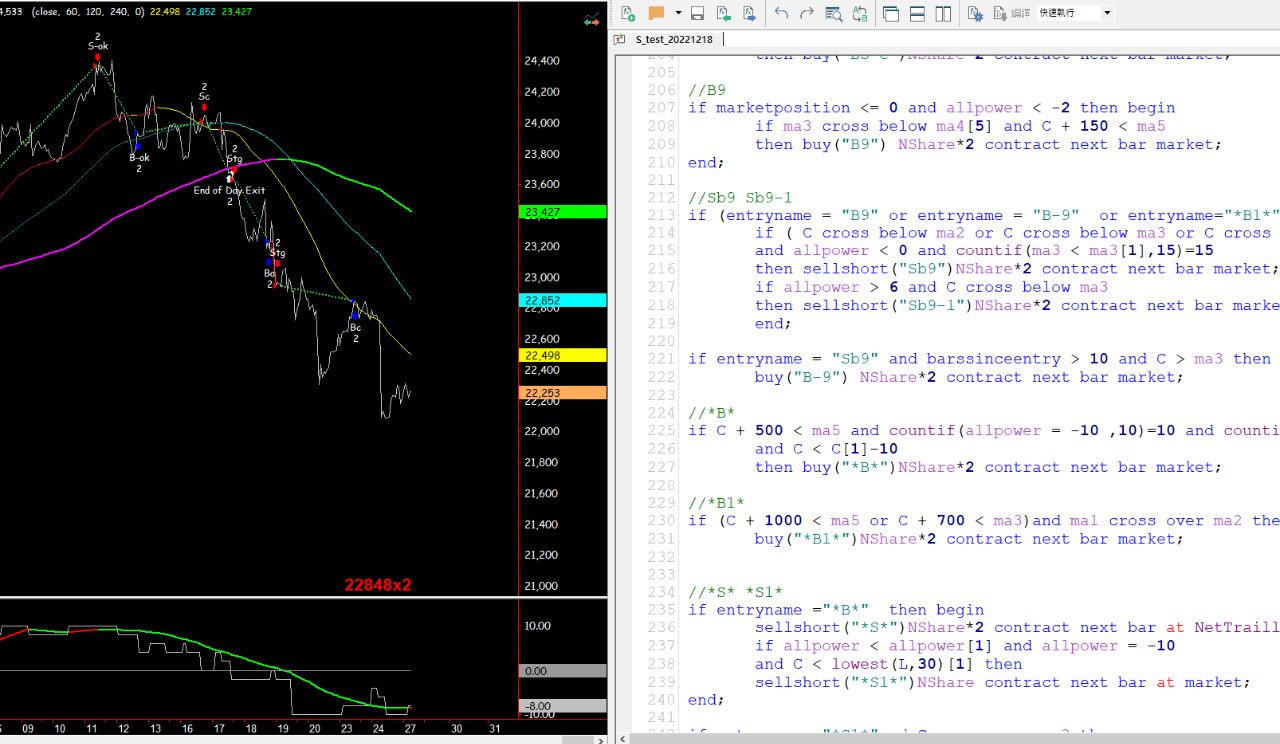Click the green 23,427 price label
Viewport: 1280px width, 744px height.
pos(563,212)
